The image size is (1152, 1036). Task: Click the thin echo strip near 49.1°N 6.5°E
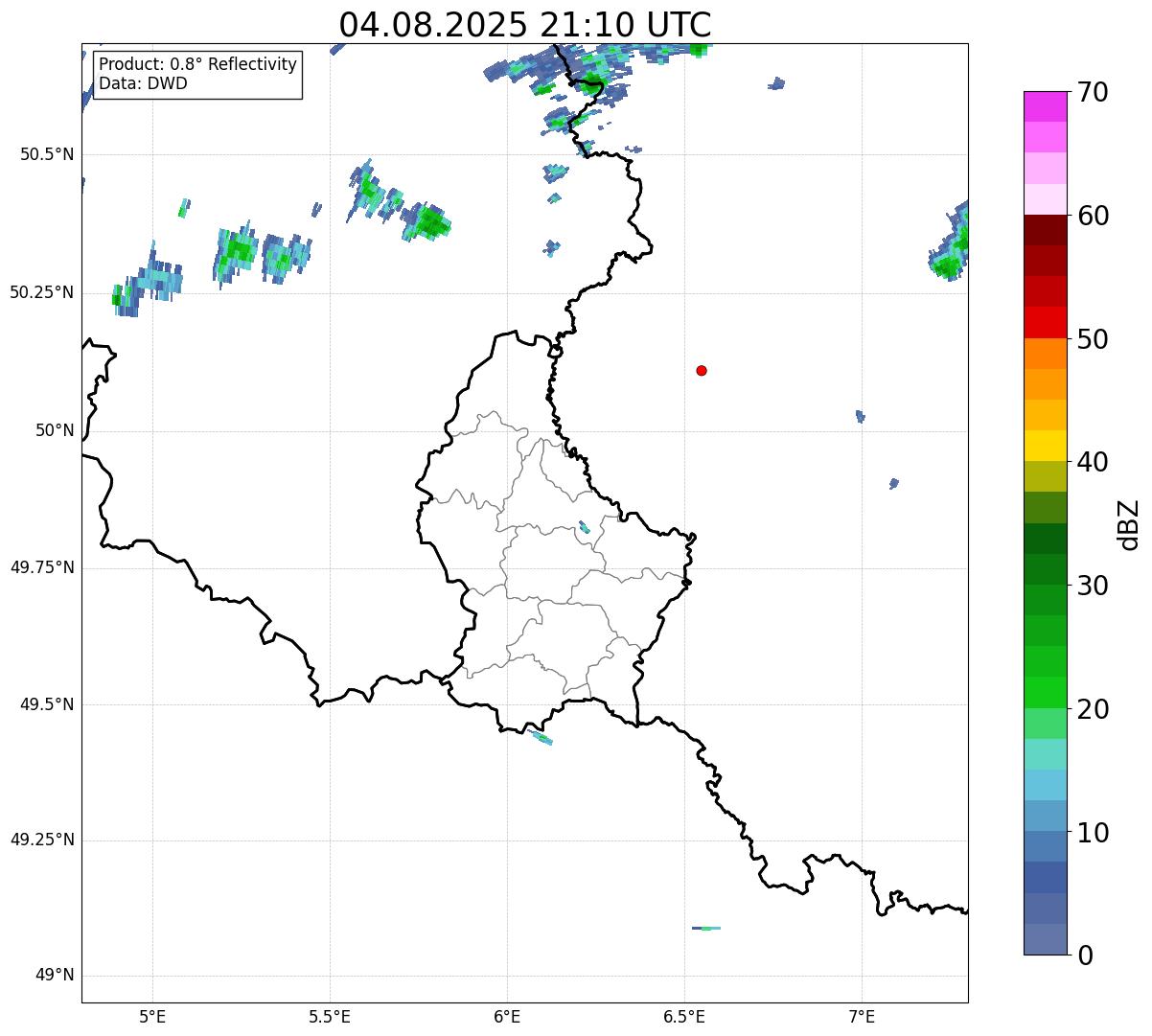(x=706, y=928)
